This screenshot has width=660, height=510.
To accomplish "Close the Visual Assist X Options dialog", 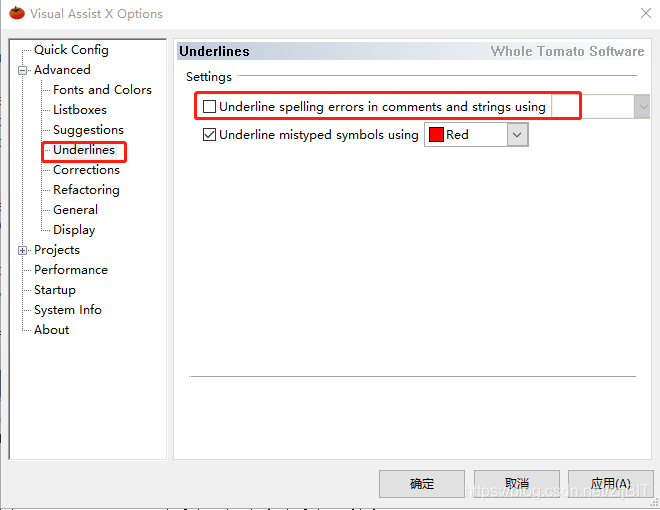I will tap(646, 13).
